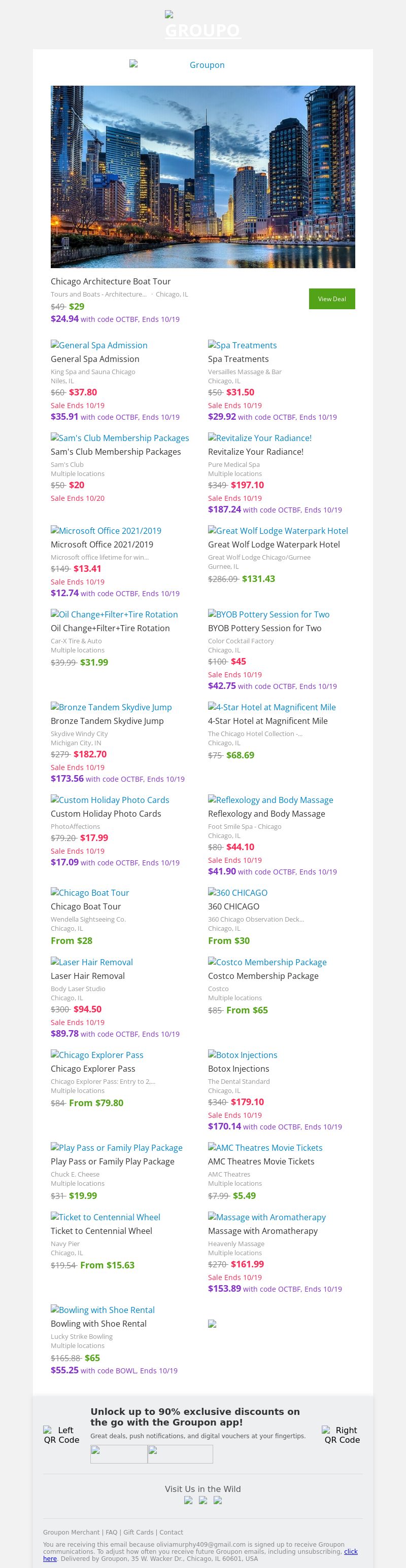Open the Contact footer link
The height and width of the screenshot is (1568, 406).
click(172, 1532)
